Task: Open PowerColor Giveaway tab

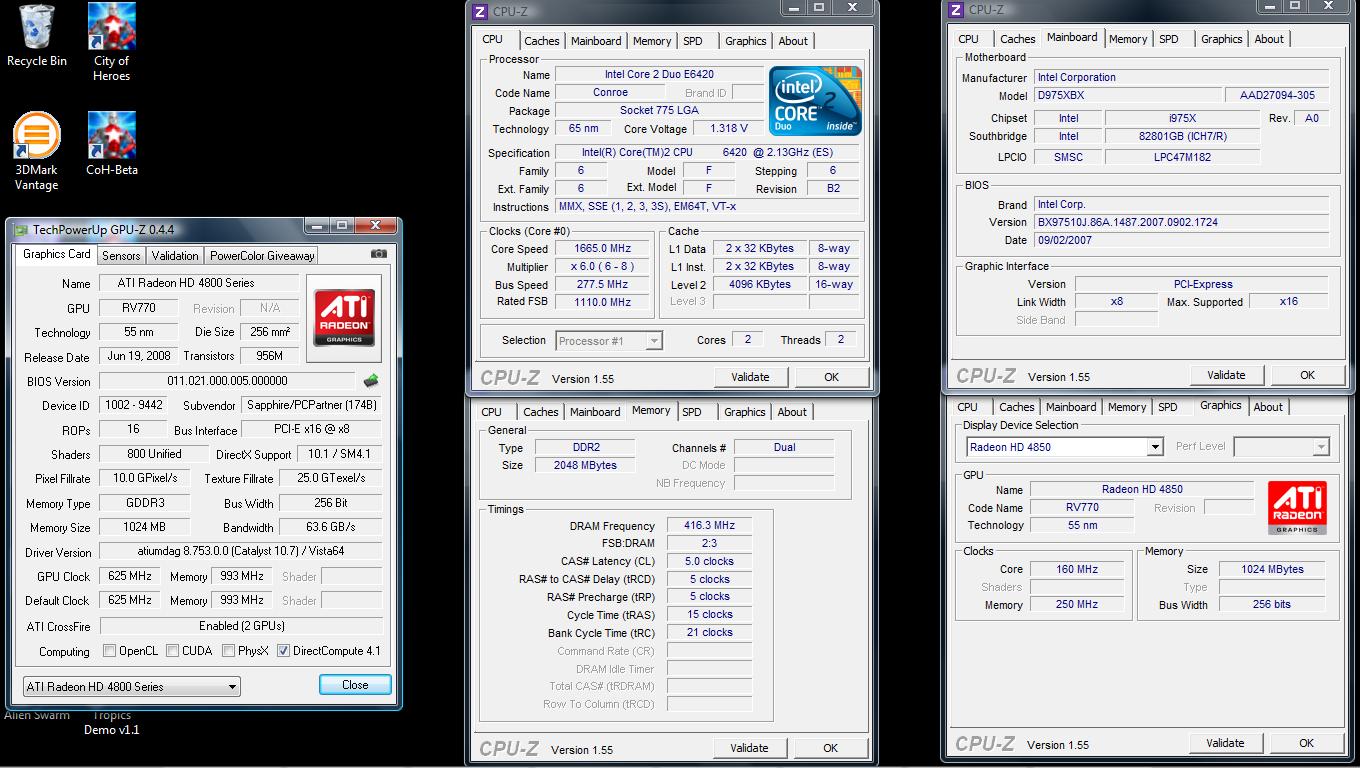Action: (262, 256)
